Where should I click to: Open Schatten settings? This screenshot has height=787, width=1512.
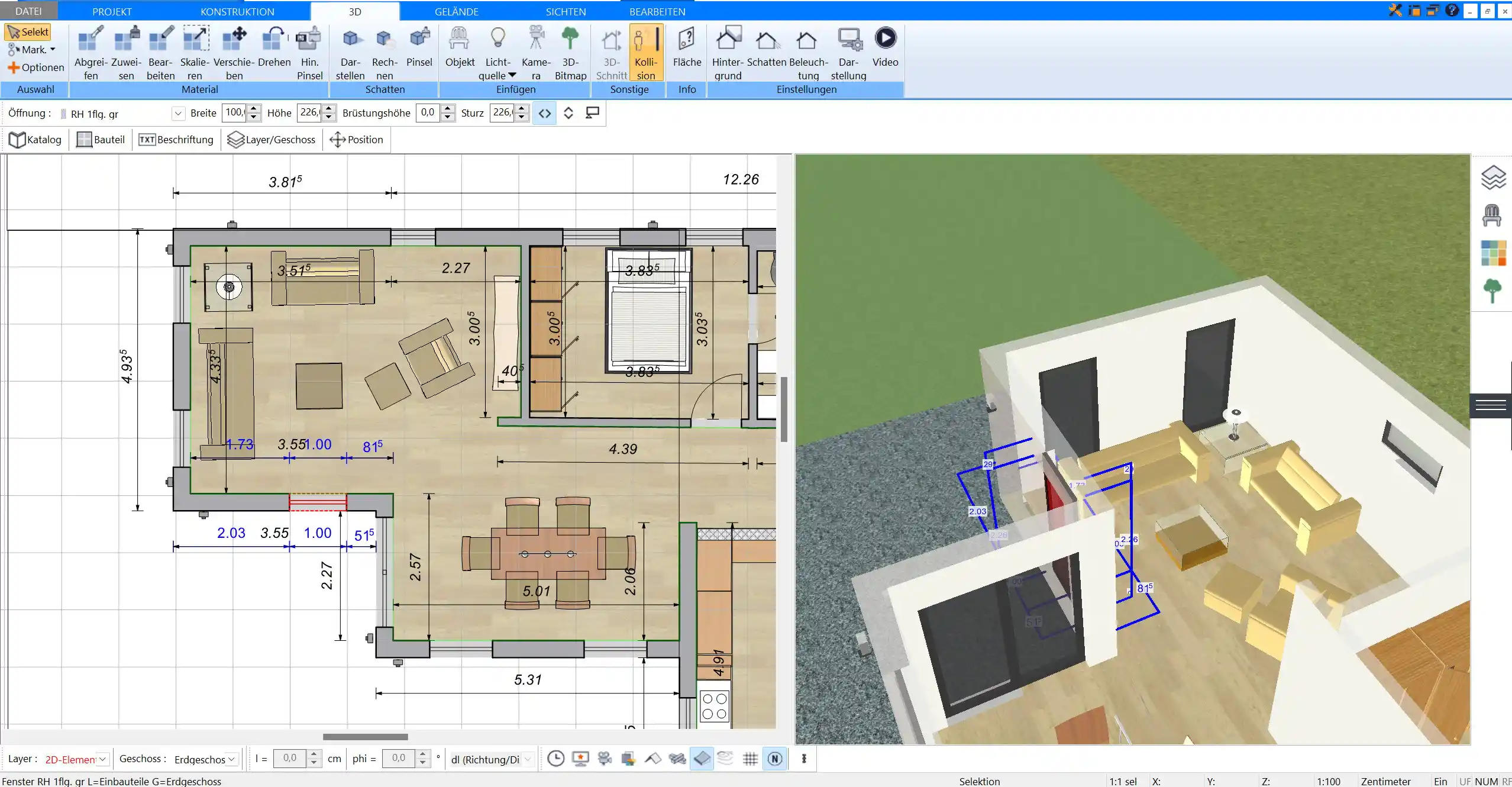pyautogui.click(x=767, y=47)
